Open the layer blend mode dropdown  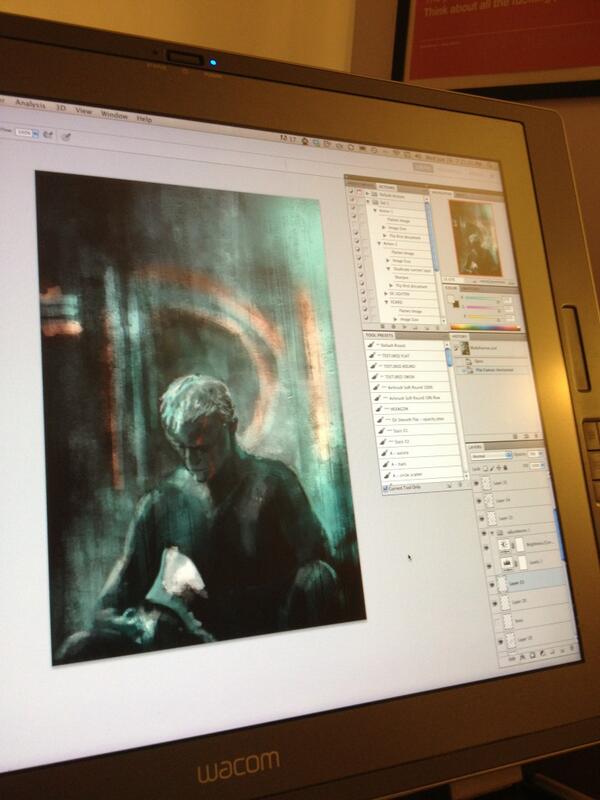point(491,456)
